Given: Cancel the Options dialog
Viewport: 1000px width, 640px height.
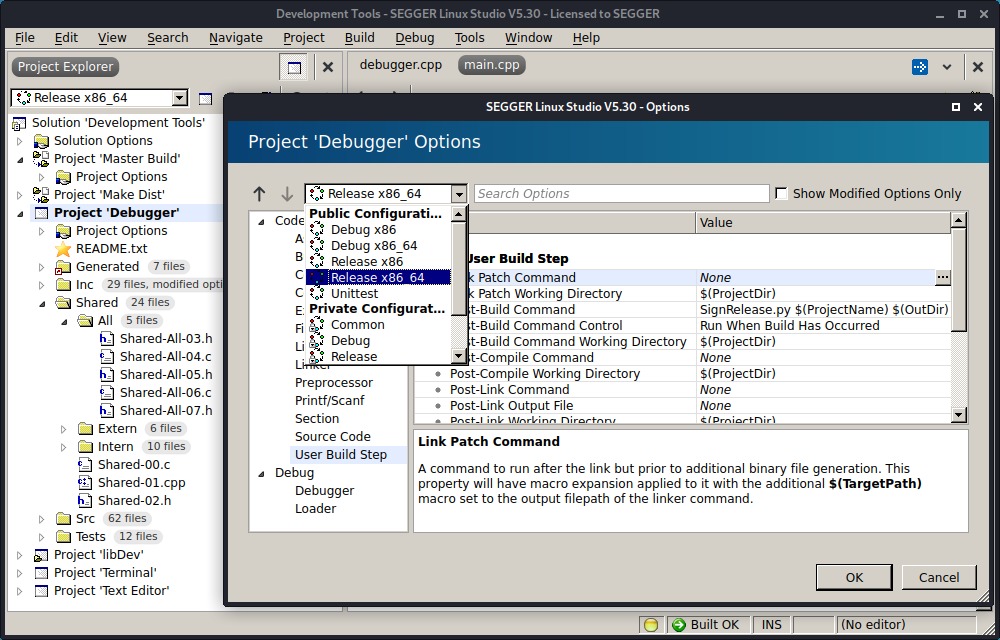Looking at the screenshot, I should [939, 578].
